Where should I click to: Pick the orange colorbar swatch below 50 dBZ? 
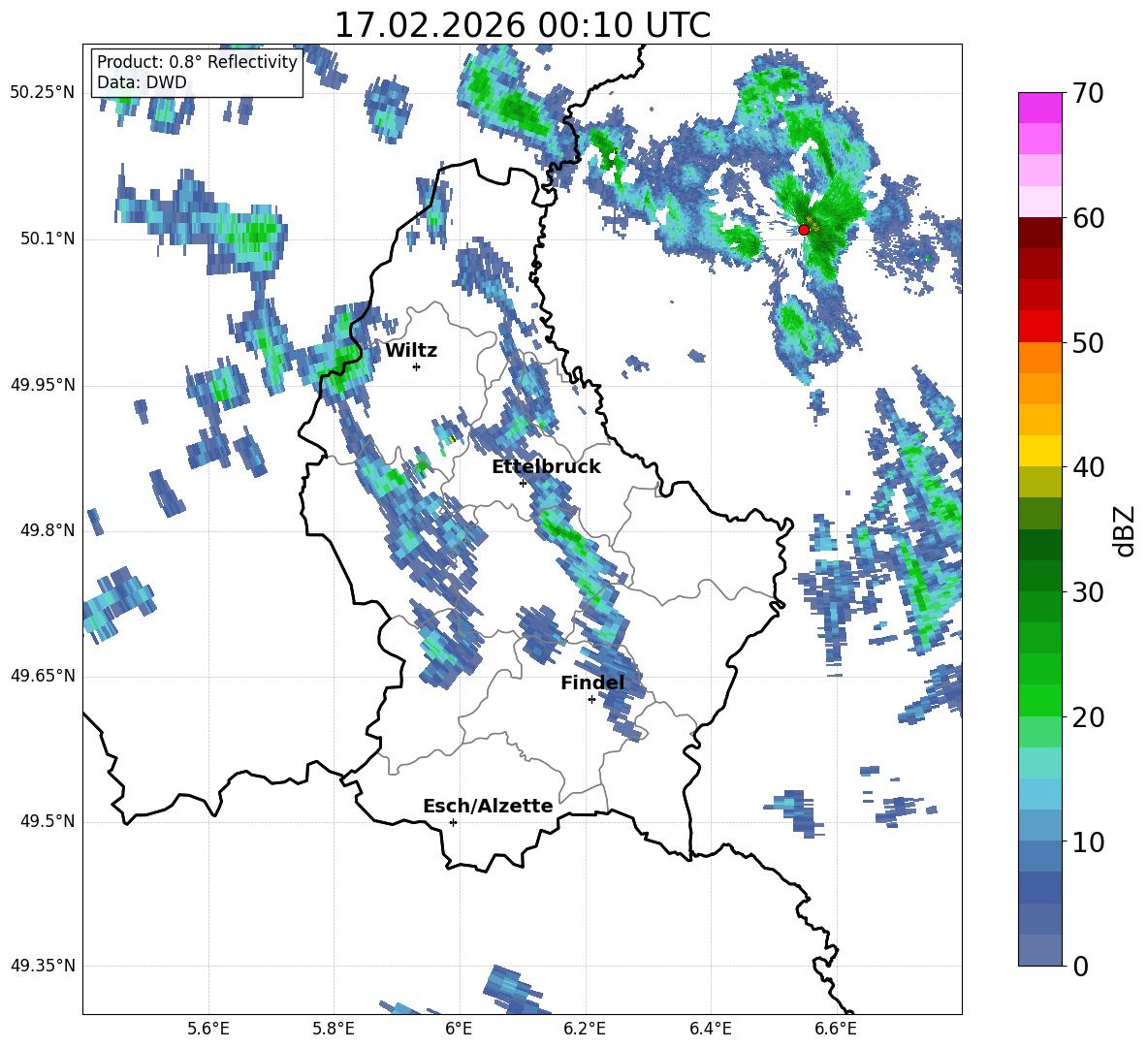tap(1039, 358)
